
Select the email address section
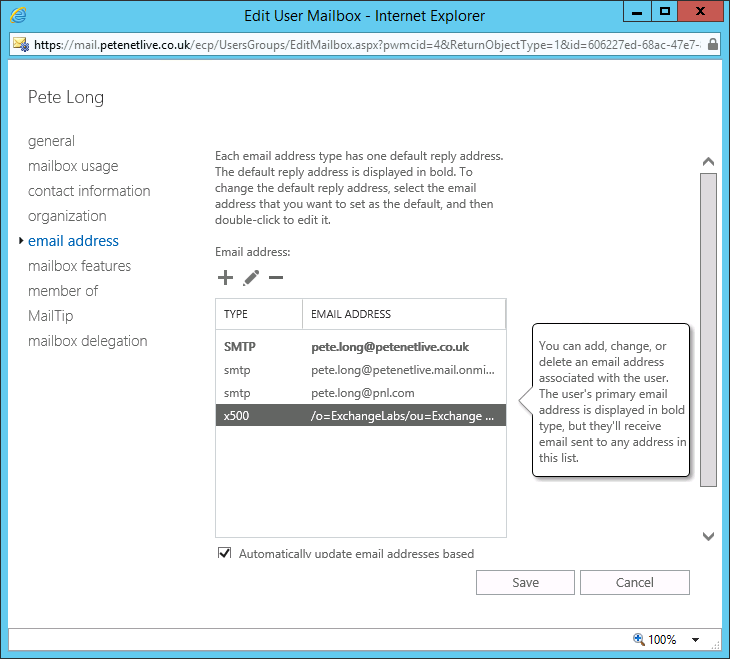pos(73,241)
